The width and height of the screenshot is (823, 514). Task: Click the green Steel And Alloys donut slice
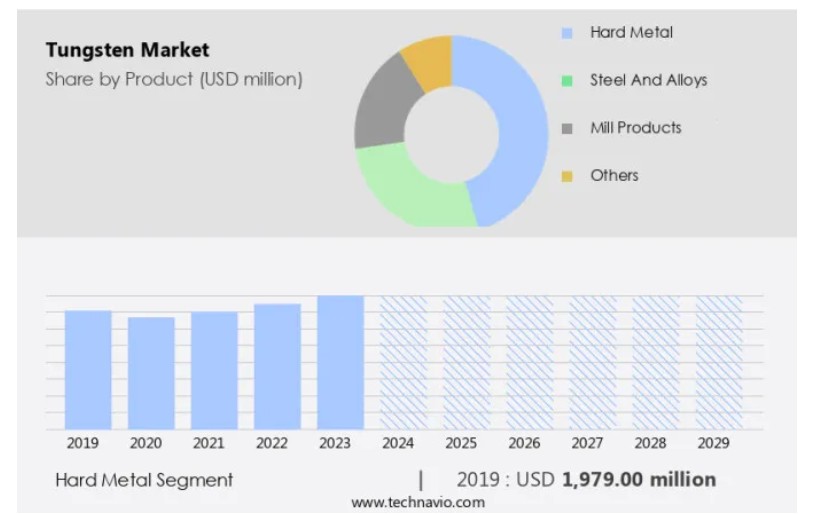(x=412, y=188)
